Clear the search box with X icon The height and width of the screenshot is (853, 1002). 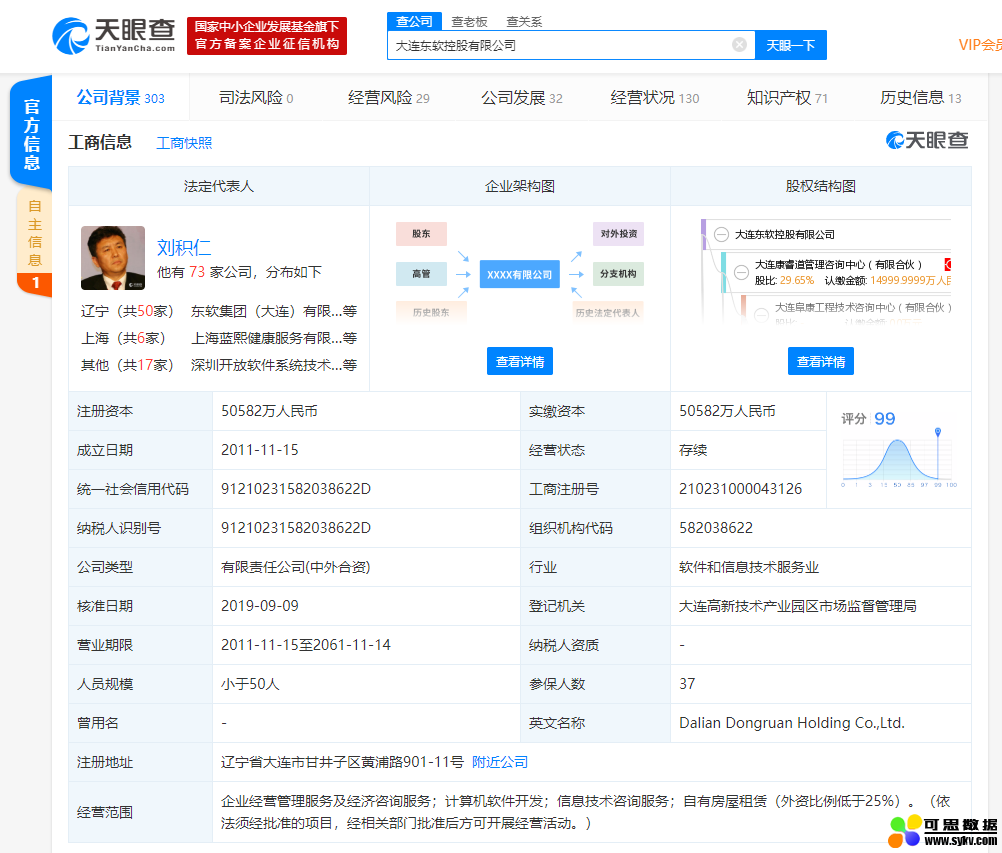tap(739, 45)
